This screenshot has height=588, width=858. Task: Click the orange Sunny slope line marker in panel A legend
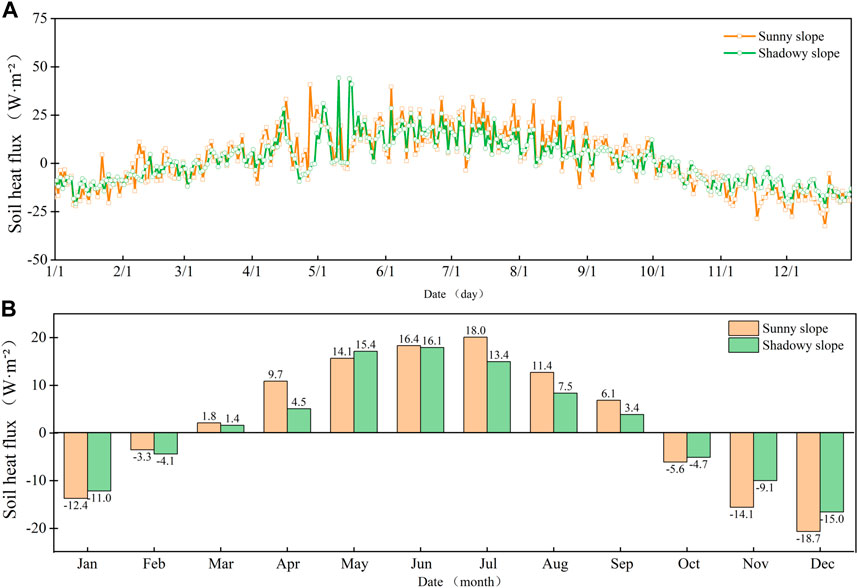pos(739,36)
